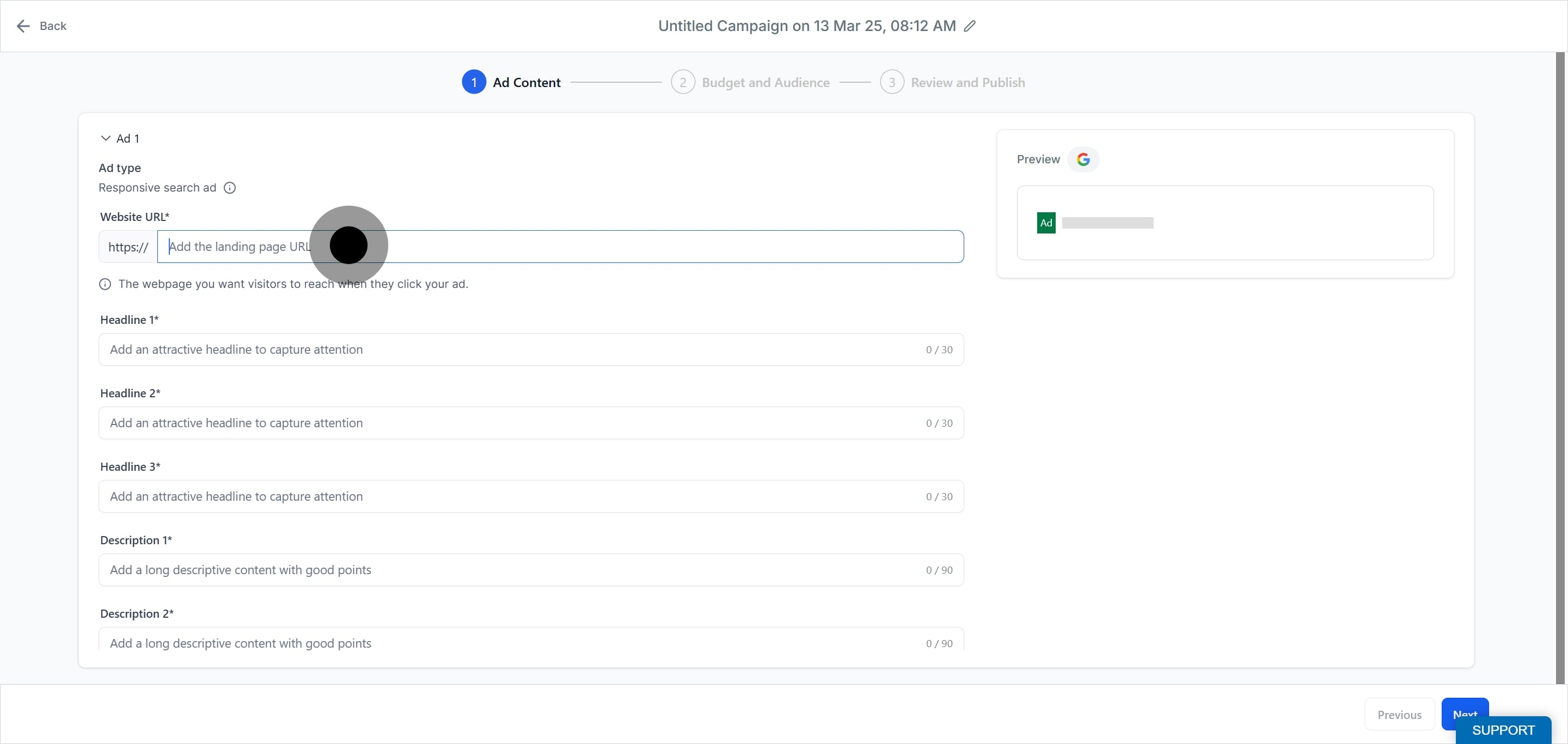The width and height of the screenshot is (1568, 744).
Task: Open the SUPPORT widget
Action: point(1503,730)
